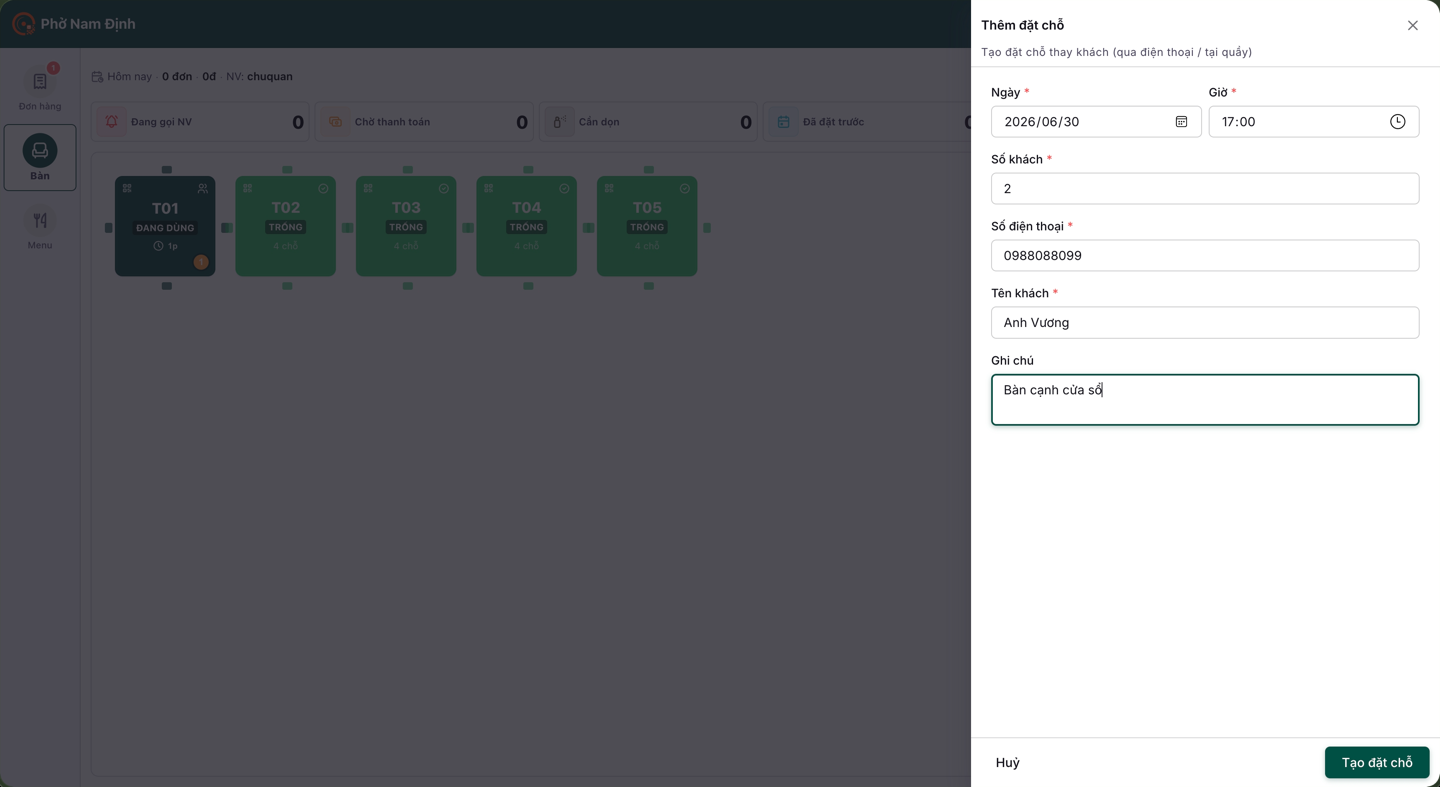This screenshot has height=787, width=1440.
Task: Click the Chờ thanh toán status icon
Action: coord(336,122)
